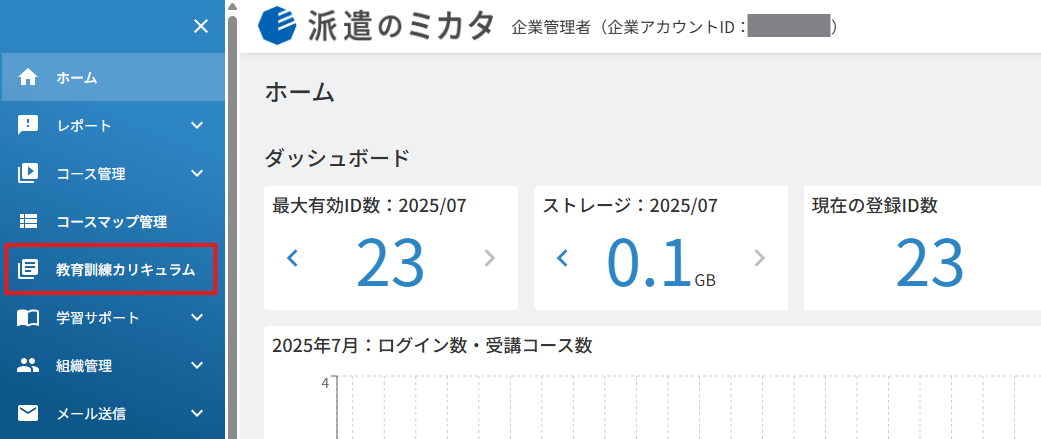This screenshot has height=439, width=1041.
Task: Click the 最大有効ID数：2025/07 card label
Action: [370, 206]
